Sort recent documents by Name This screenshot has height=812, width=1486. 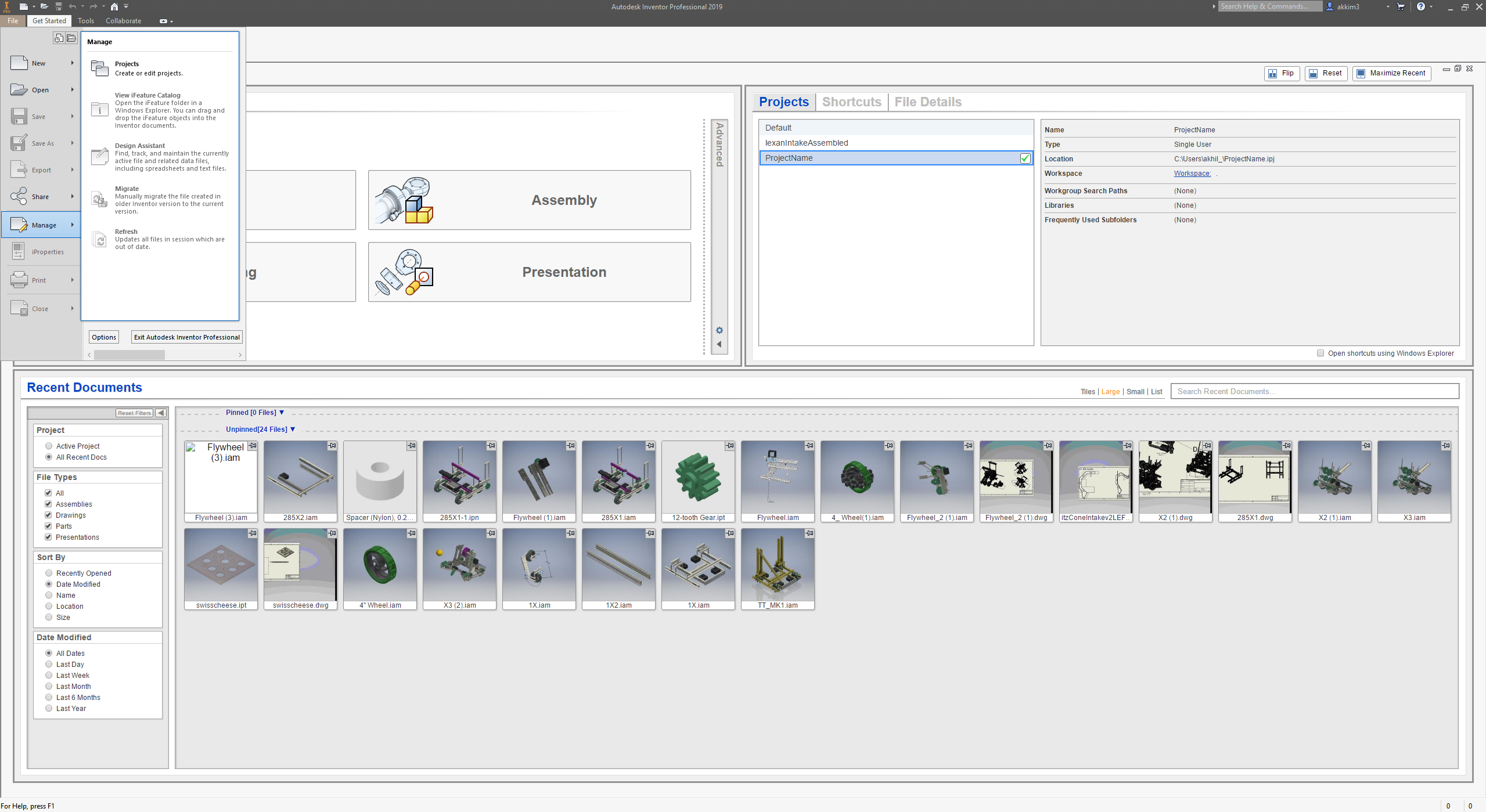49,595
